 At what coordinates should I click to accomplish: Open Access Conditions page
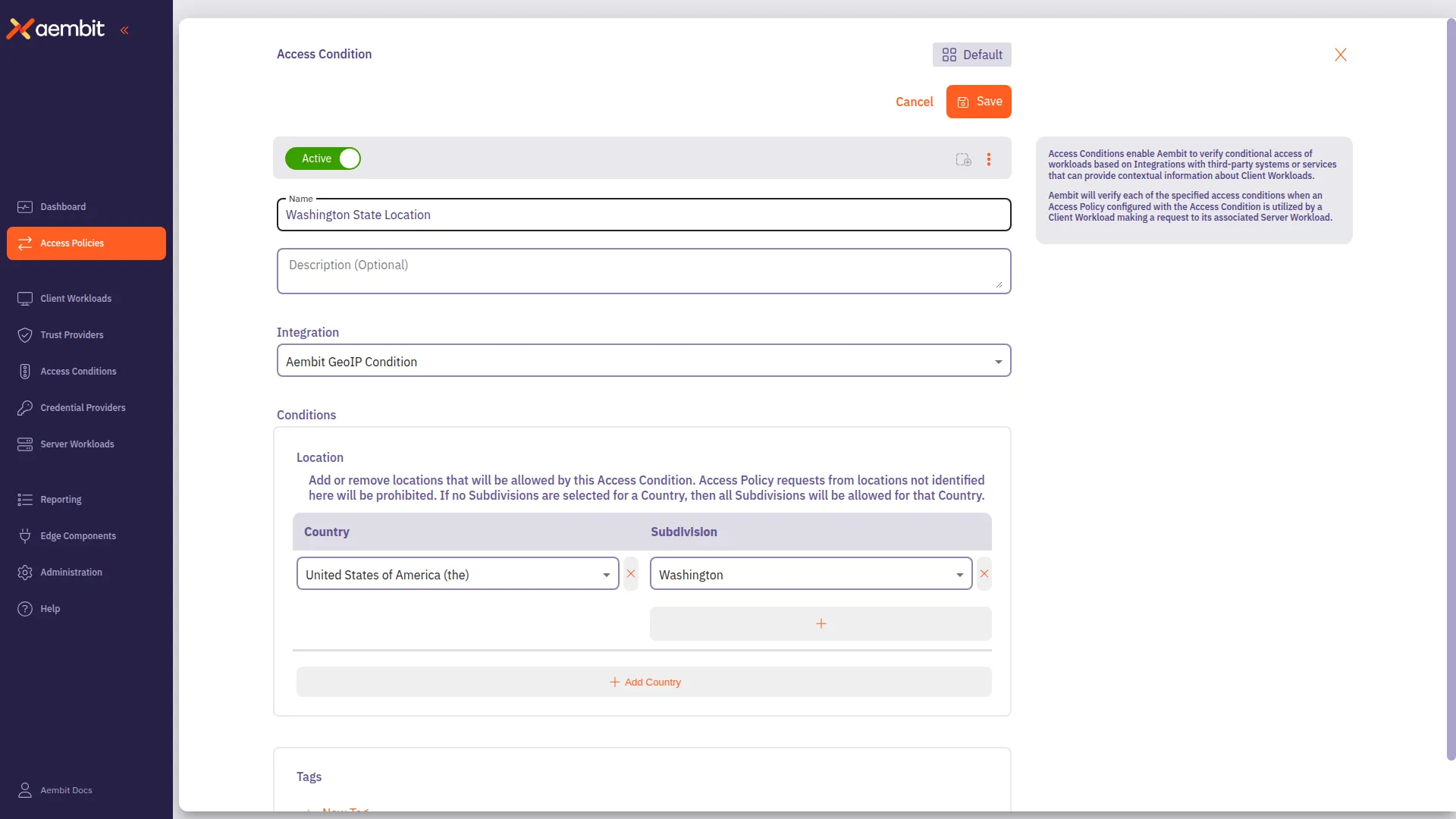86,372
